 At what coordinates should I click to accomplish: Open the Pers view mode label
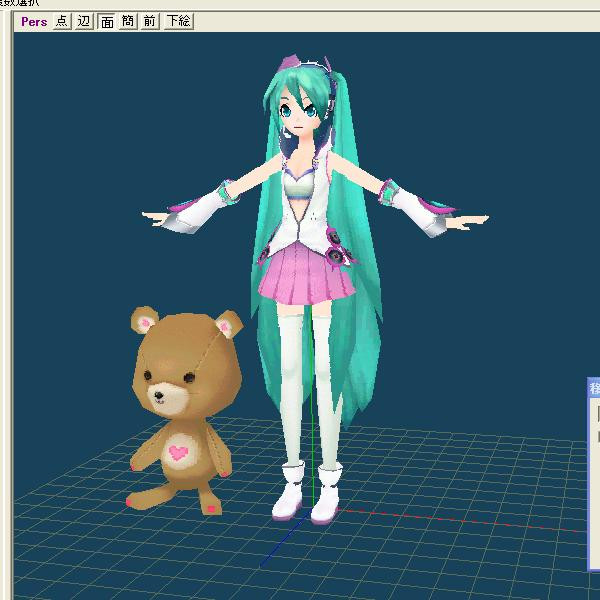click(x=34, y=22)
